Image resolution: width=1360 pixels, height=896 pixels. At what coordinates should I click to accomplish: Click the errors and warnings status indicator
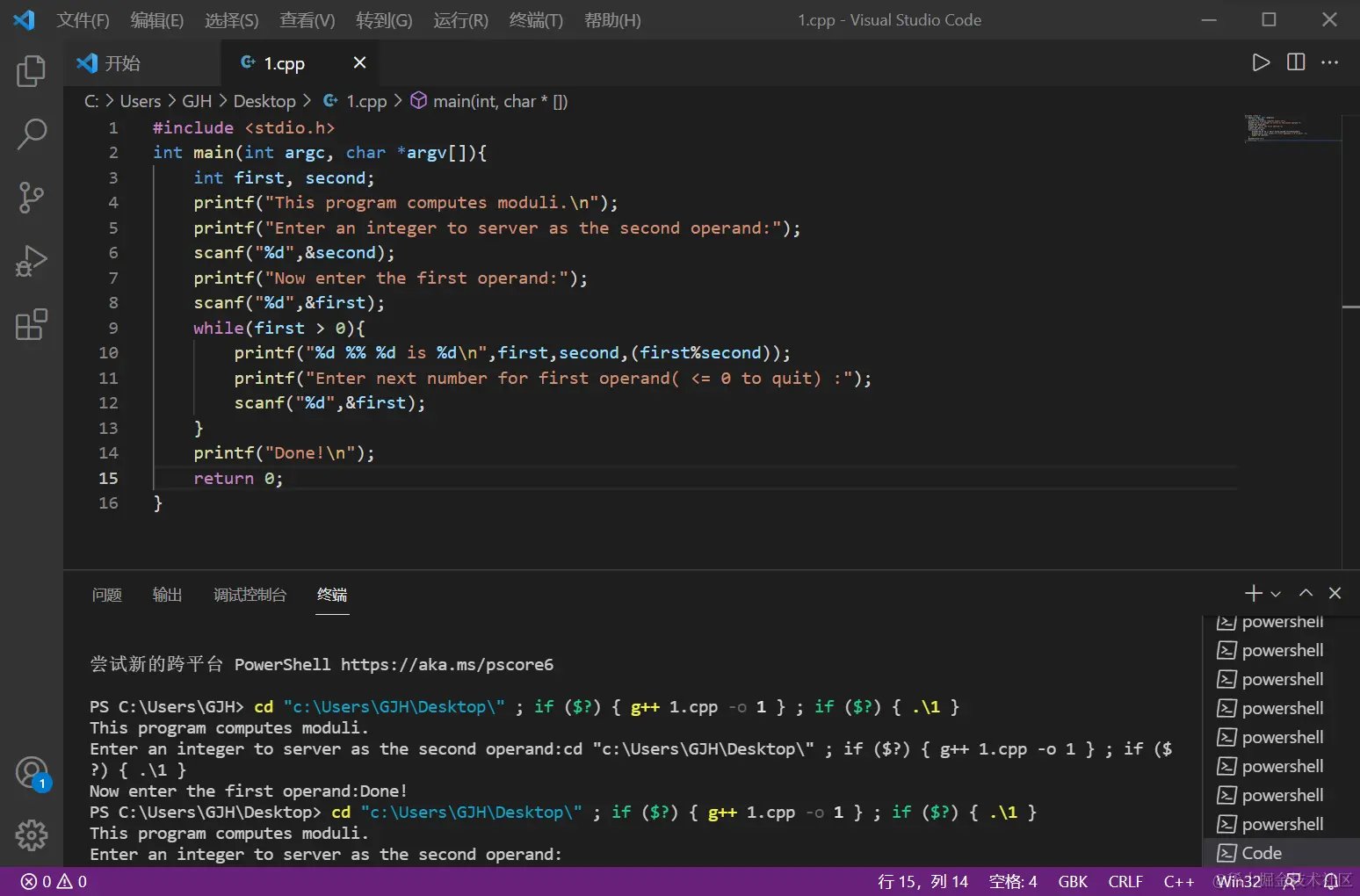[54, 881]
